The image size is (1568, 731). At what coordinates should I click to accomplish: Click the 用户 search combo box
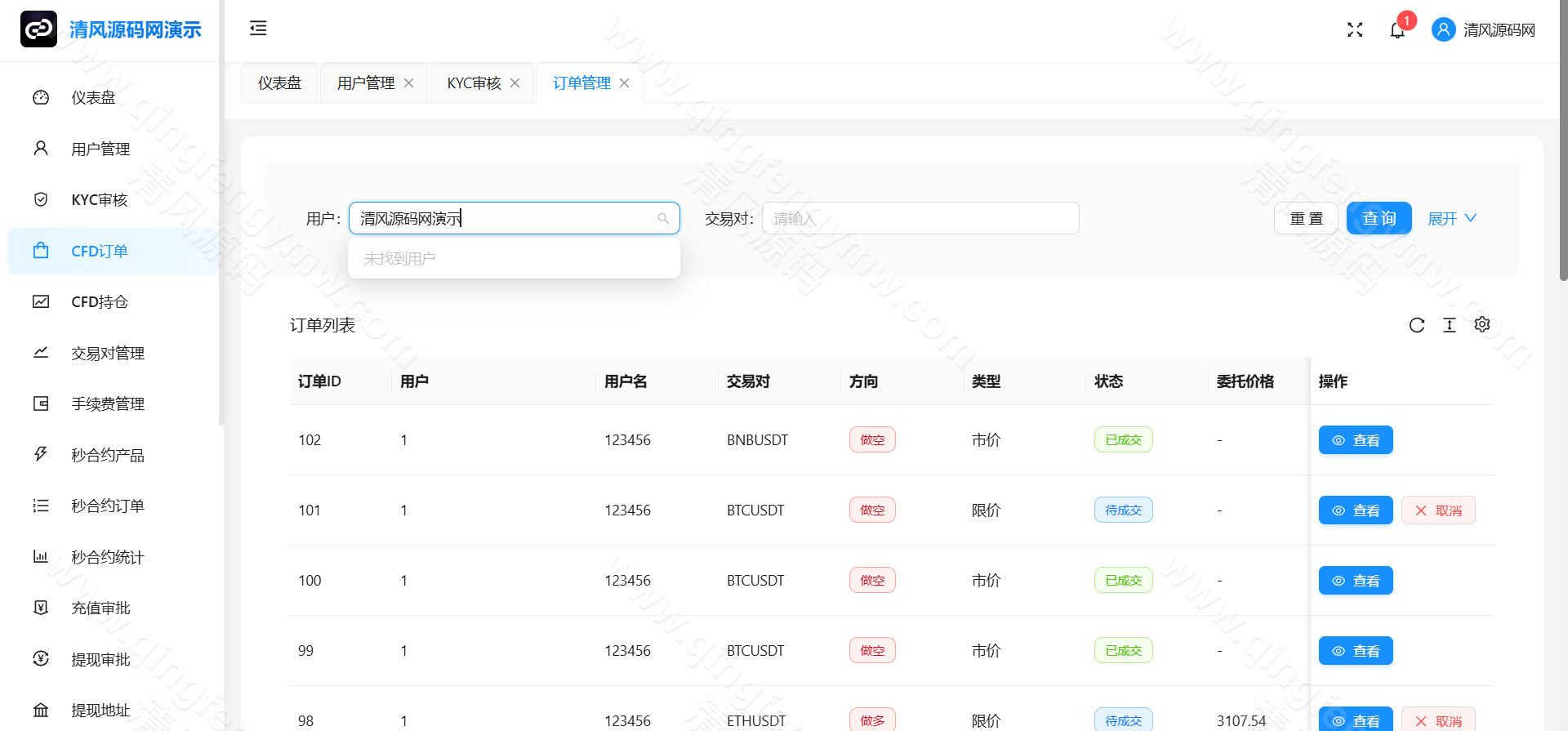coord(514,218)
